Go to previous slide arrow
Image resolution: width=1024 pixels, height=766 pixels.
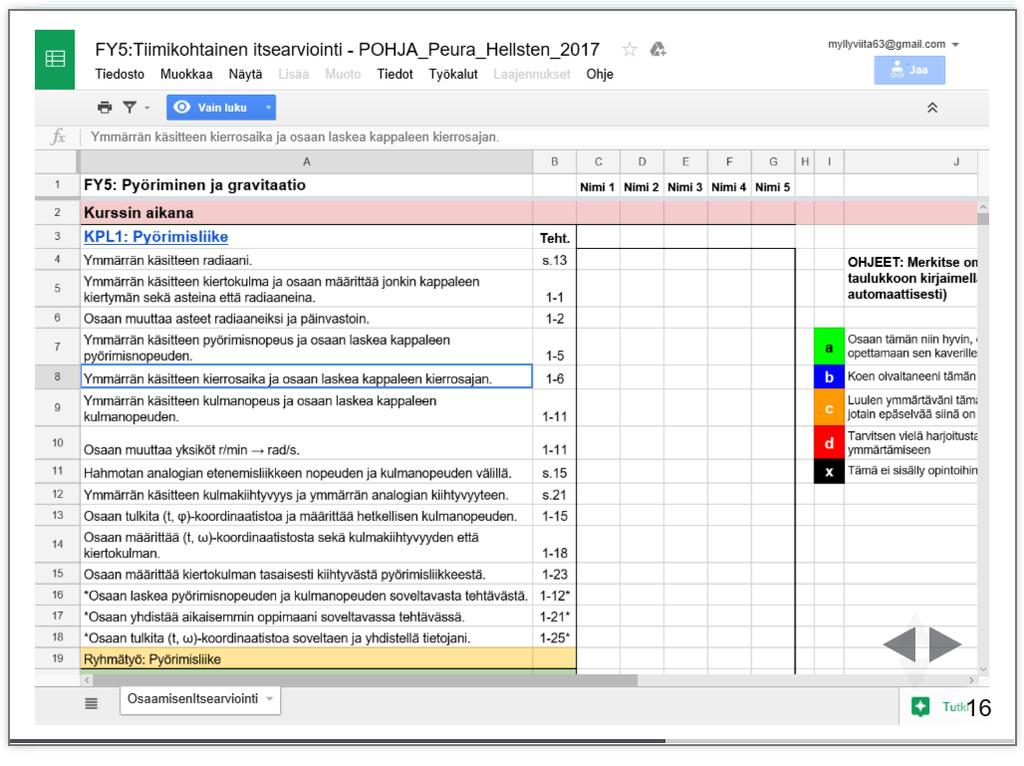point(899,644)
